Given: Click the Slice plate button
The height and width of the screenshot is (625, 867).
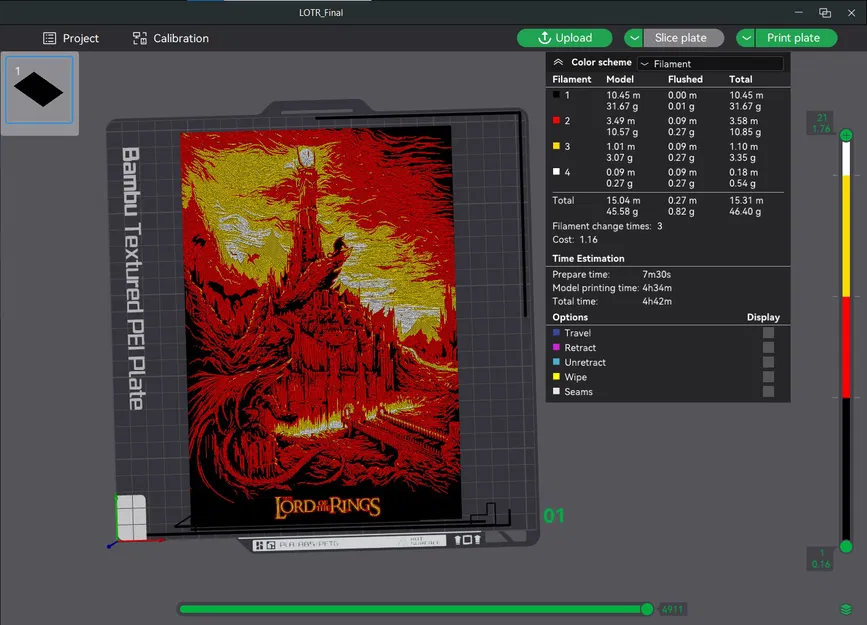Looking at the screenshot, I should pyautogui.click(x=683, y=38).
